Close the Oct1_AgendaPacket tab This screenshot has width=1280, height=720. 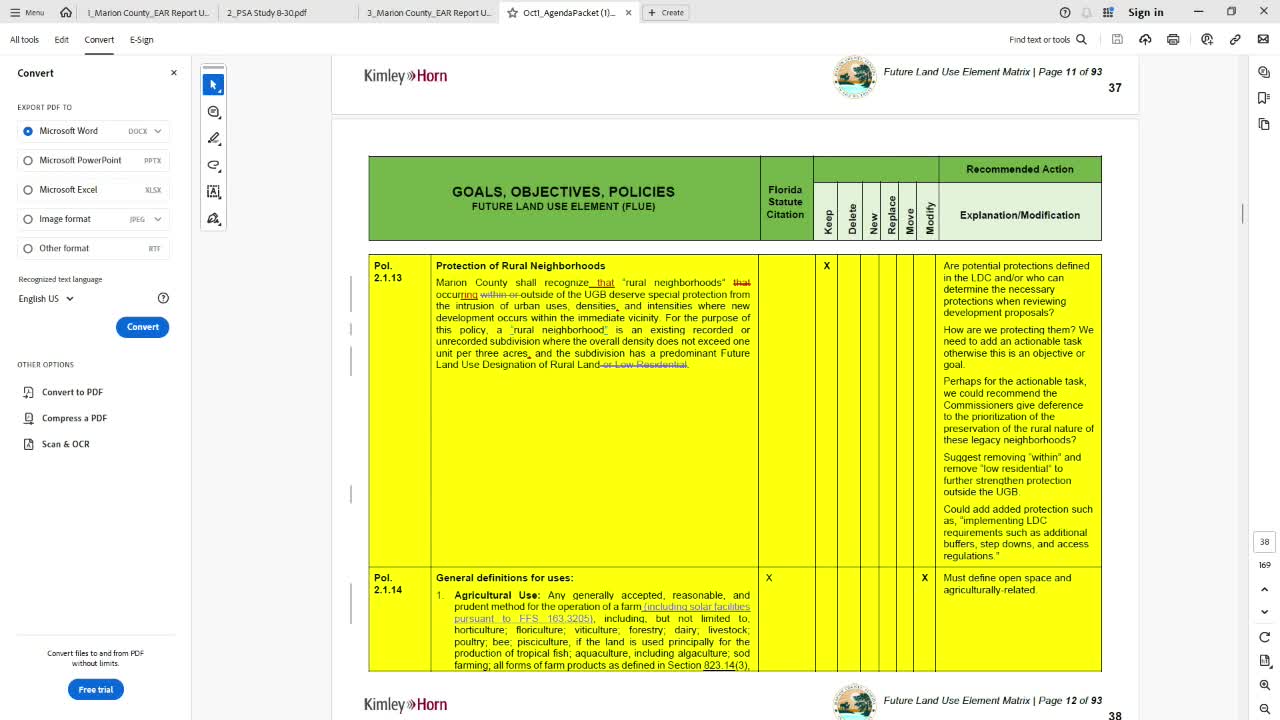click(629, 12)
